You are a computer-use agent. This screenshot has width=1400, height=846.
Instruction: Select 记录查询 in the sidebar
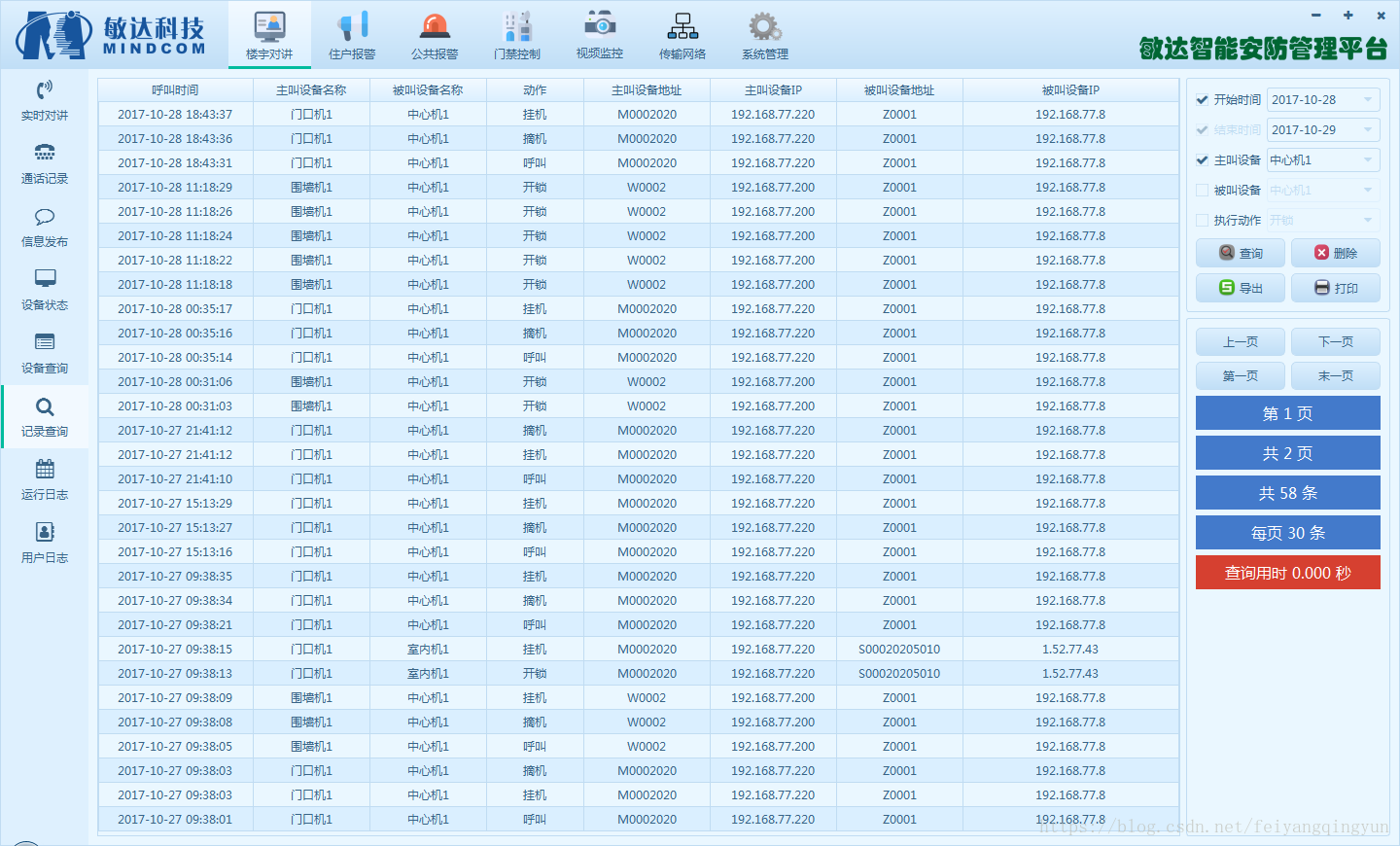[x=45, y=417]
